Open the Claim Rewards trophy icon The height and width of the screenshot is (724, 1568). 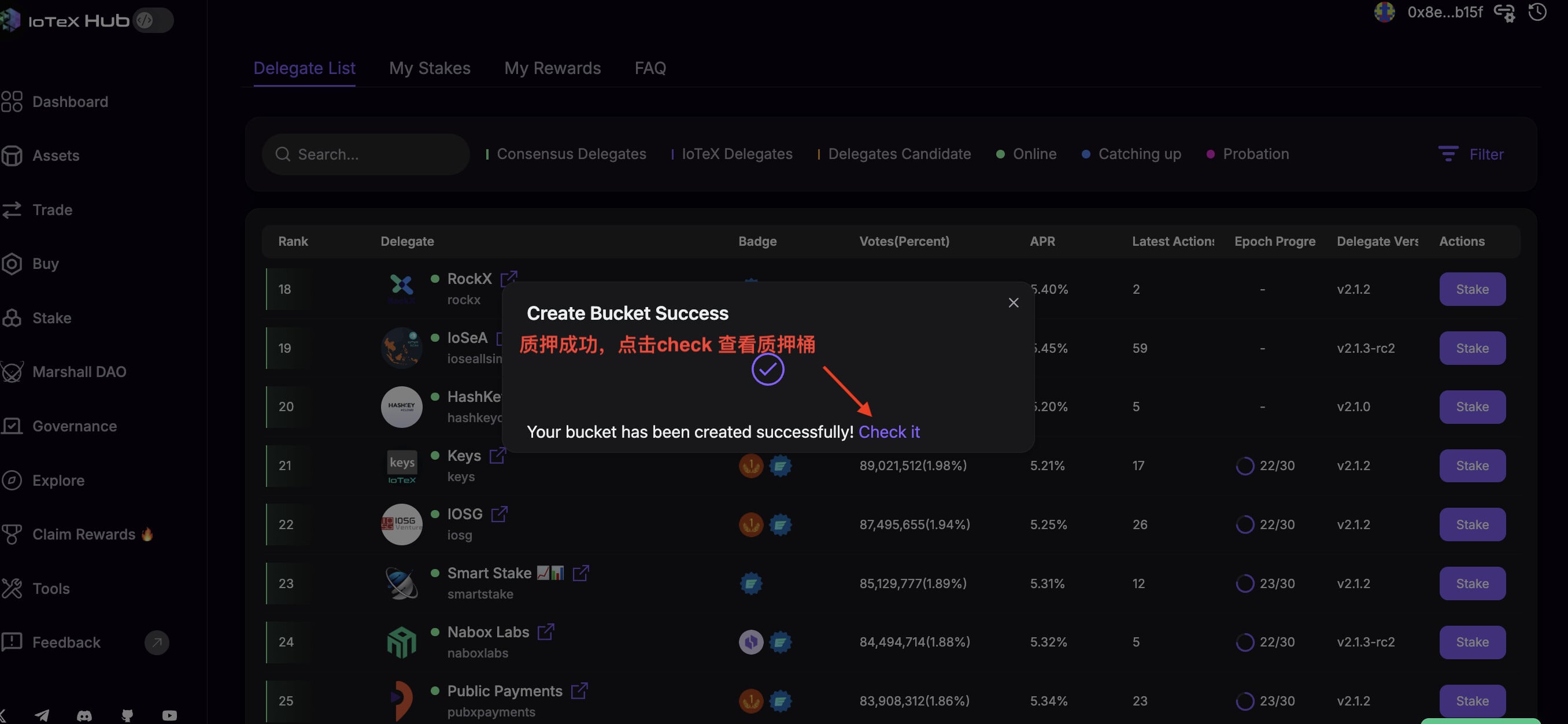(12, 535)
